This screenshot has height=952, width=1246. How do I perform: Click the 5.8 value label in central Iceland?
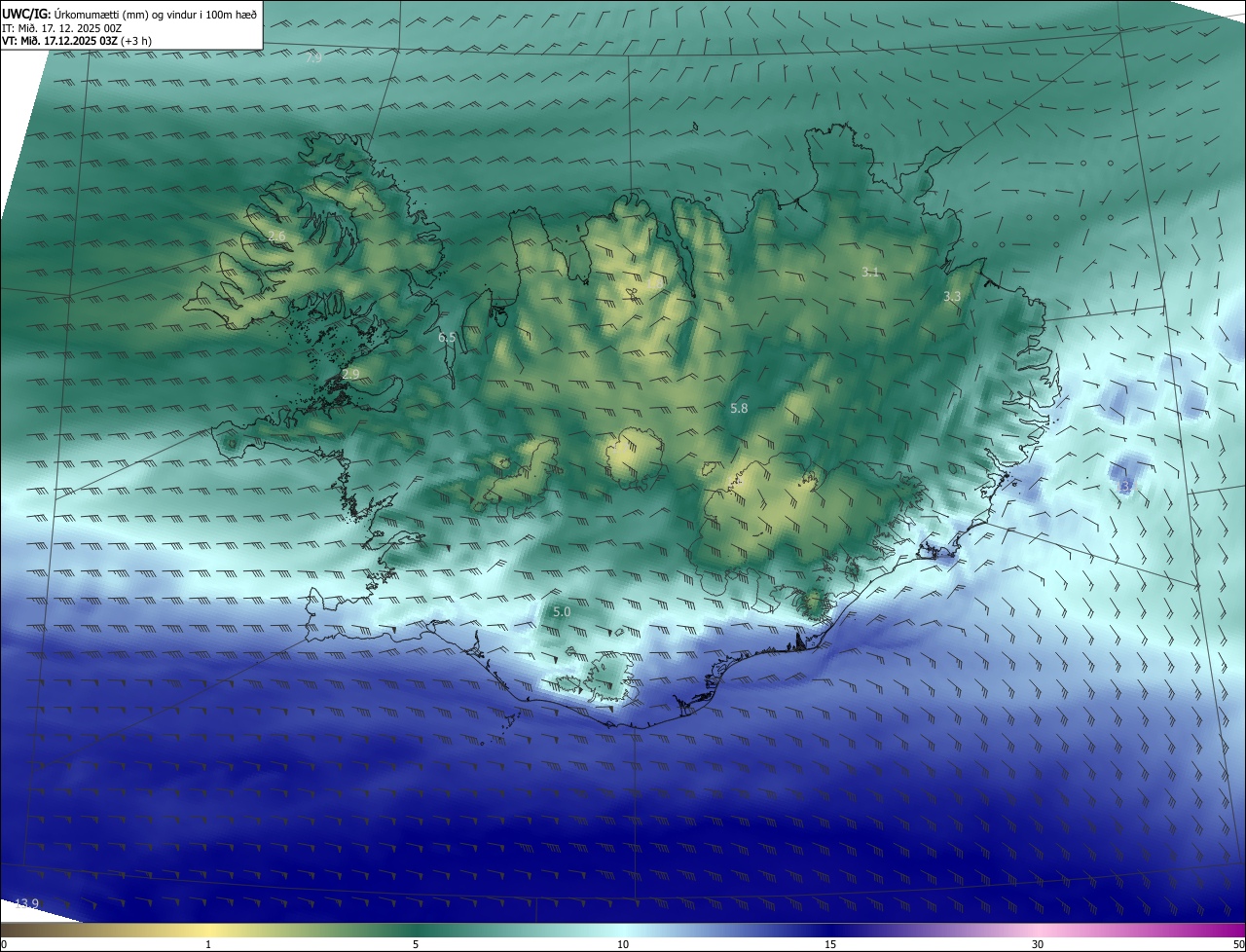tap(739, 409)
